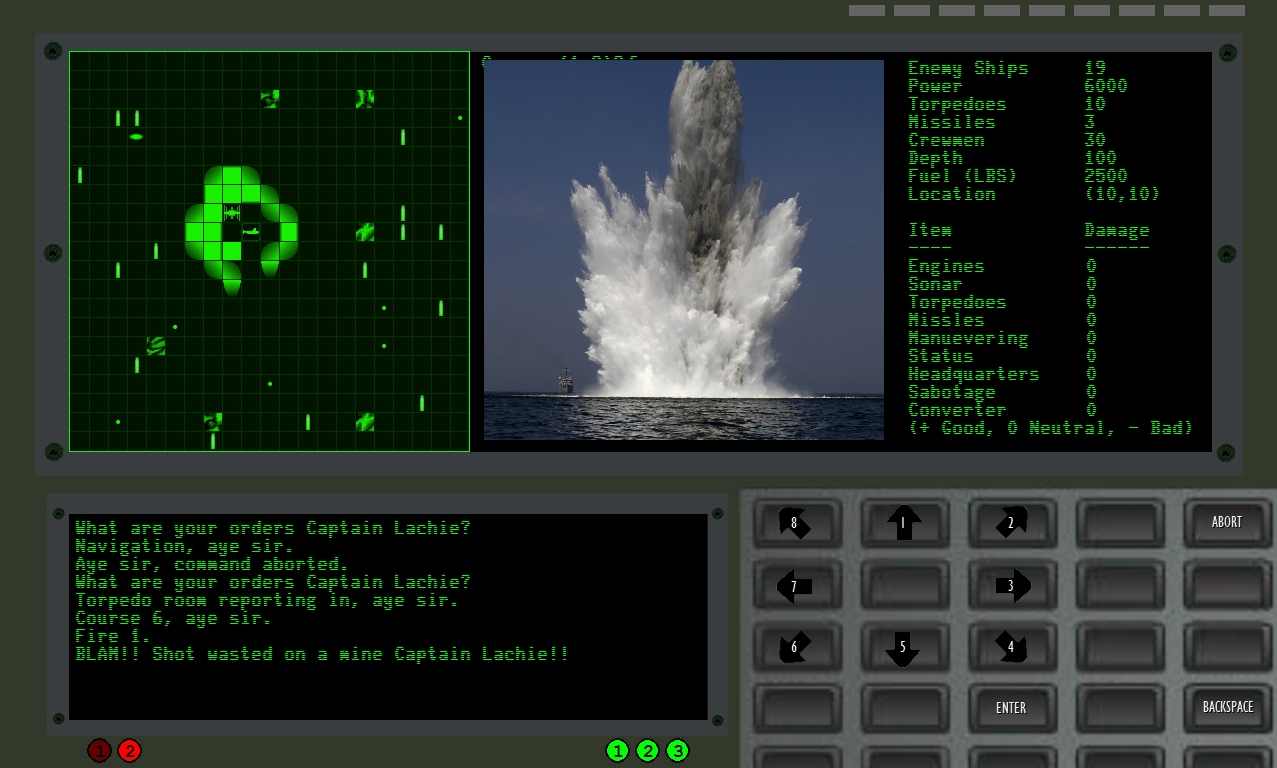The height and width of the screenshot is (768, 1277).
Task: Click the 'Crewmen' status label
Action: coord(946,140)
